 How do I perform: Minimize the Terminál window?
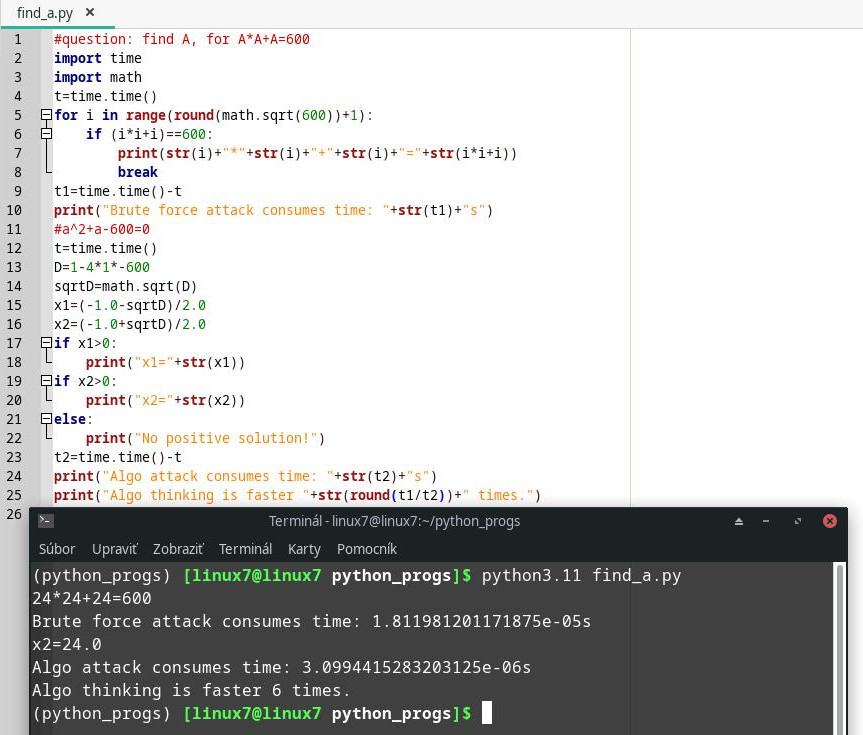pyautogui.click(x=768, y=521)
